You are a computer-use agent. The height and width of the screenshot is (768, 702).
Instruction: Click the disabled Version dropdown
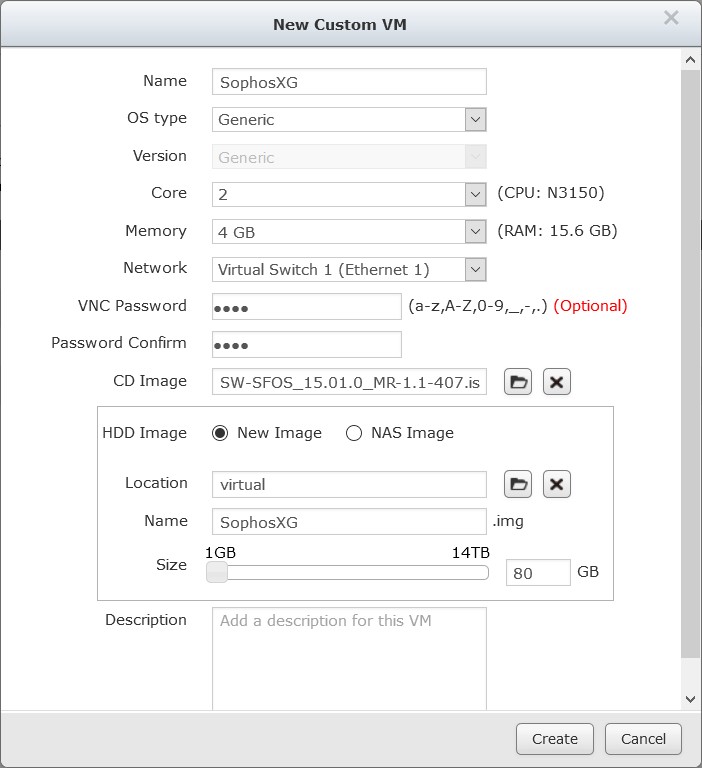click(x=349, y=157)
